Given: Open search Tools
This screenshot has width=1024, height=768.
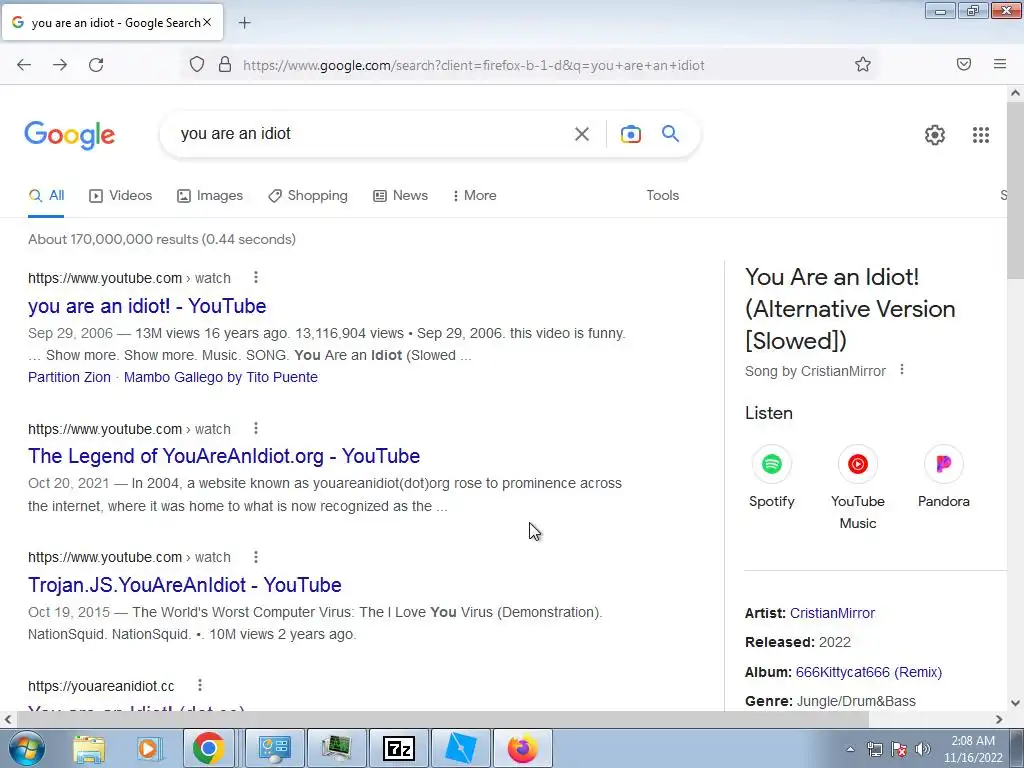Looking at the screenshot, I should (662, 195).
